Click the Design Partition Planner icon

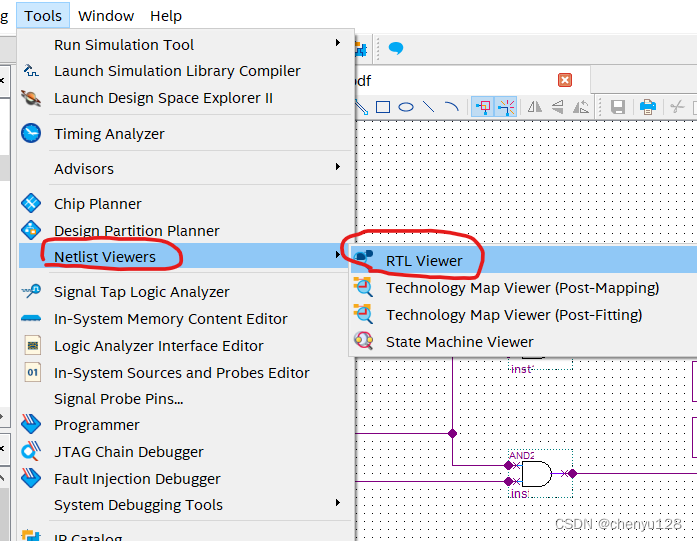point(31,230)
